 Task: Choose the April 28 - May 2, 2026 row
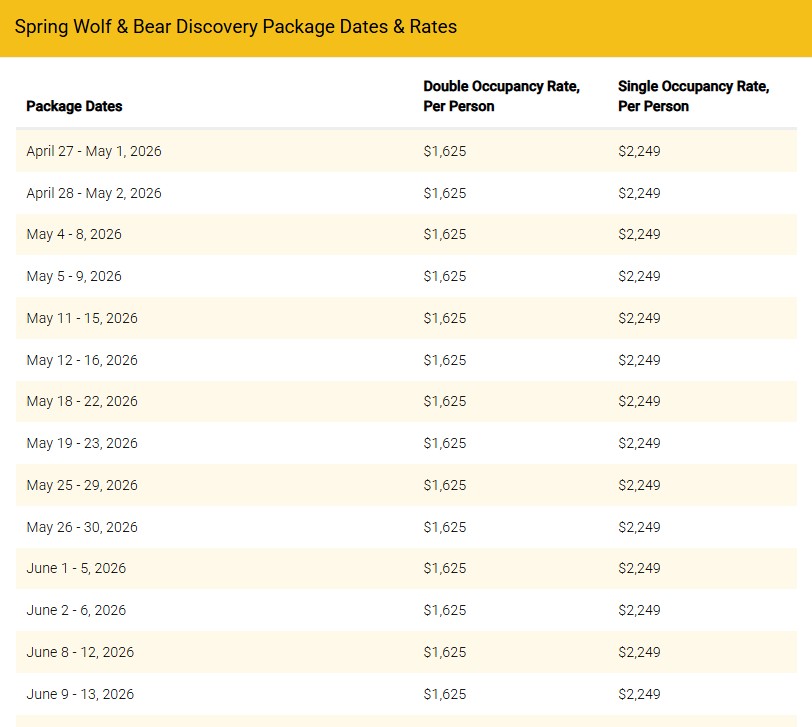coord(94,193)
